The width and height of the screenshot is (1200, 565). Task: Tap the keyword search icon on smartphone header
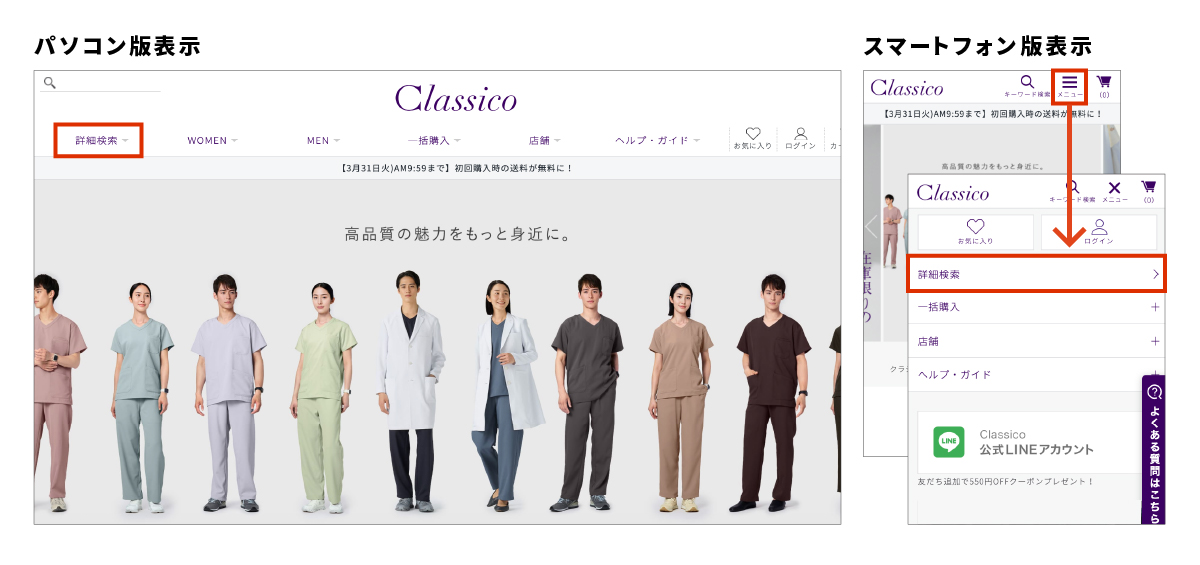point(1027,82)
